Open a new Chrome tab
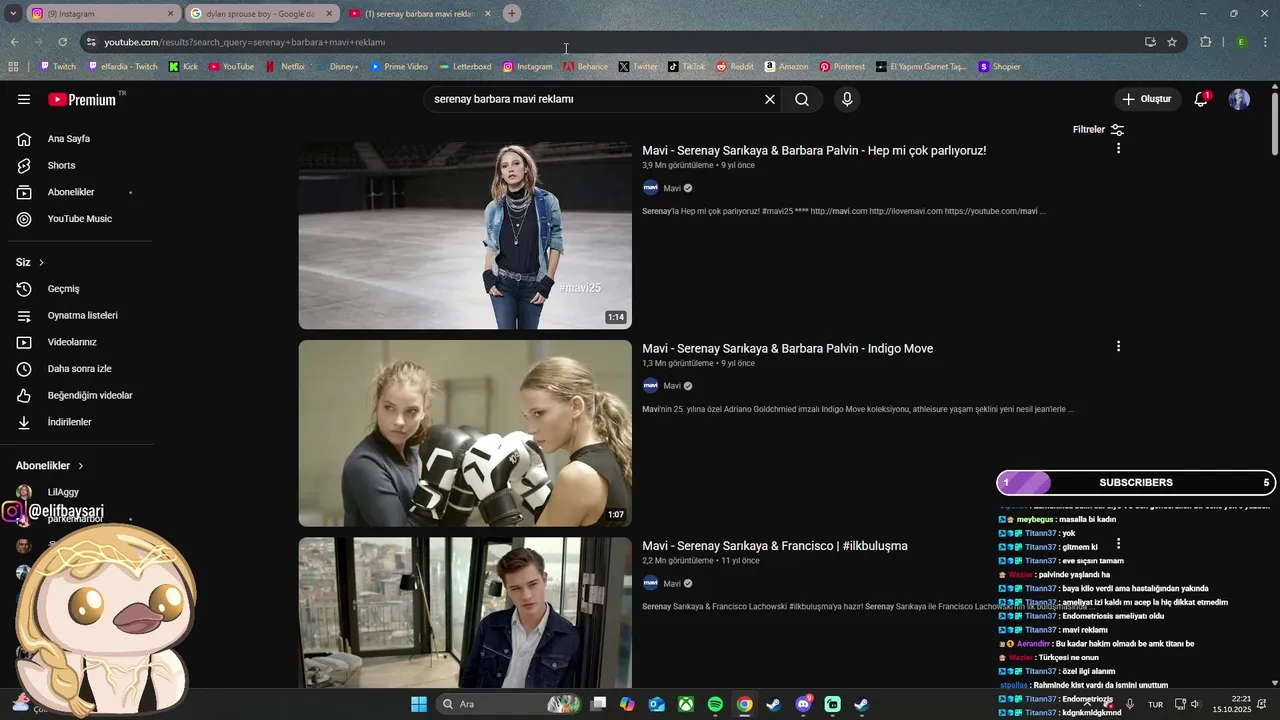Image resolution: width=1280 pixels, height=720 pixels. [512, 13]
